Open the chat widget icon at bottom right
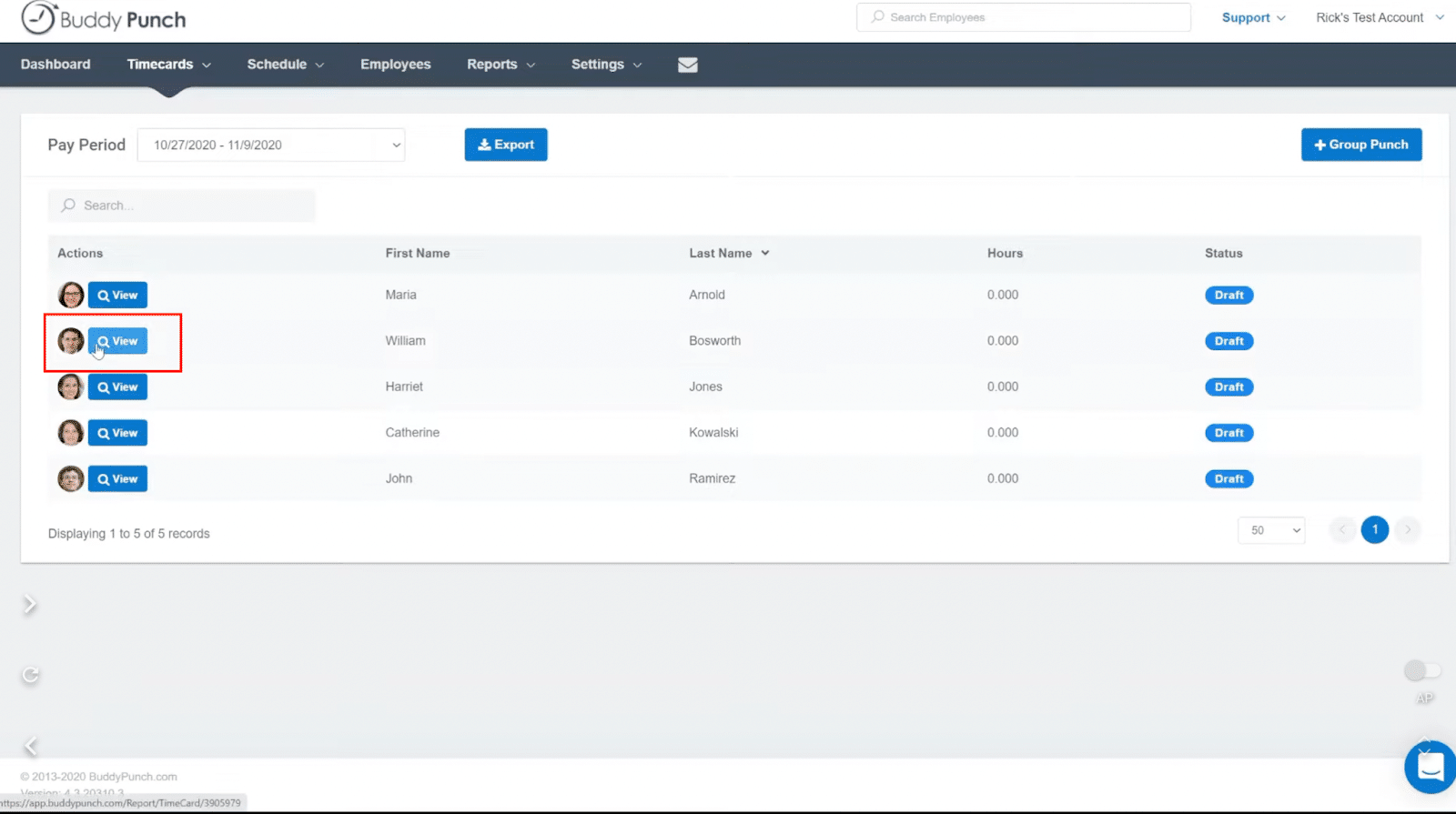This screenshot has height=814, width=1456. [x=1431, y=767]
